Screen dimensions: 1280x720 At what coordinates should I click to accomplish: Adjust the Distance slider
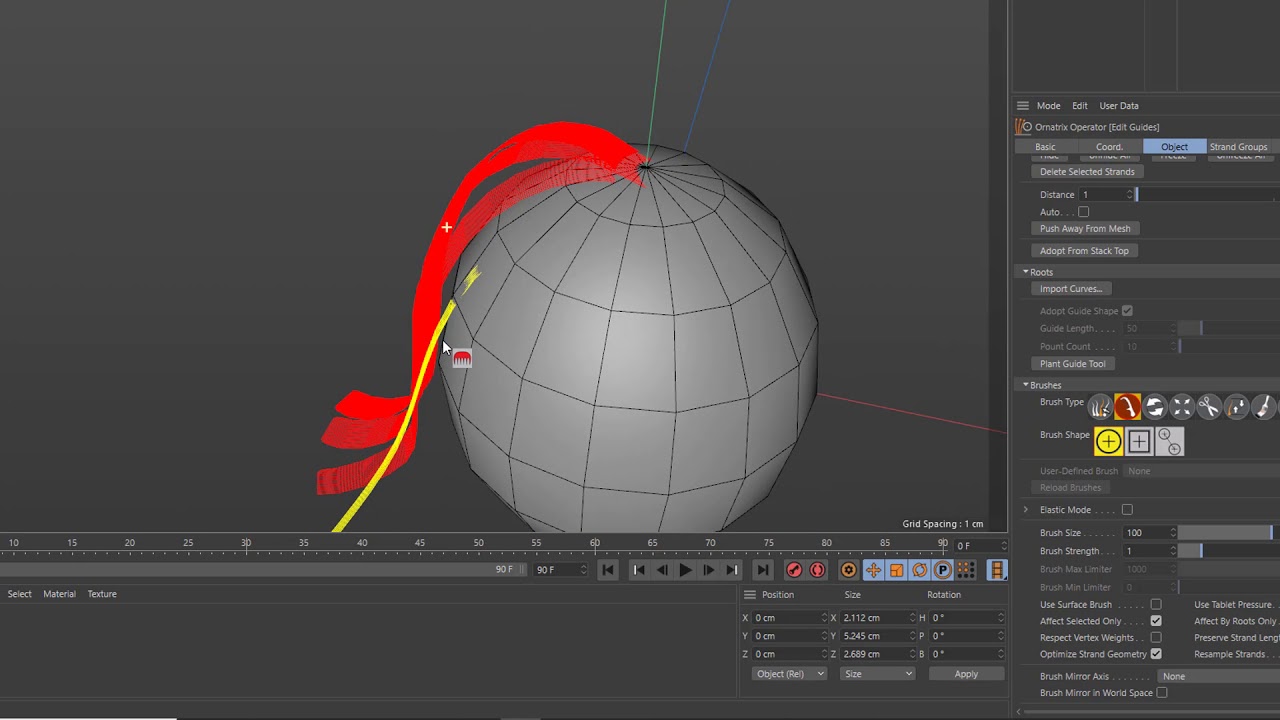1207,195
